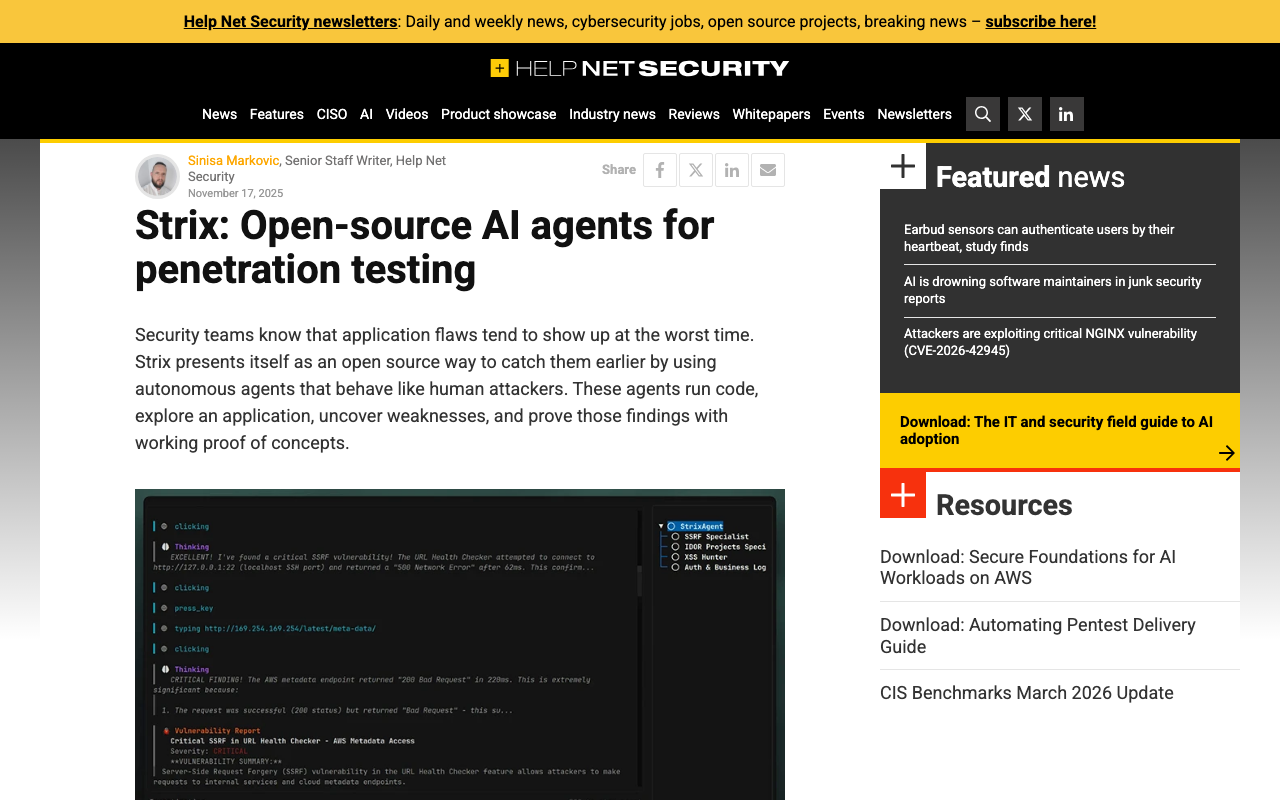Viewport: 1280px width, 800px height.
Task: Open the Newsletters menu item
Action: 915,114
